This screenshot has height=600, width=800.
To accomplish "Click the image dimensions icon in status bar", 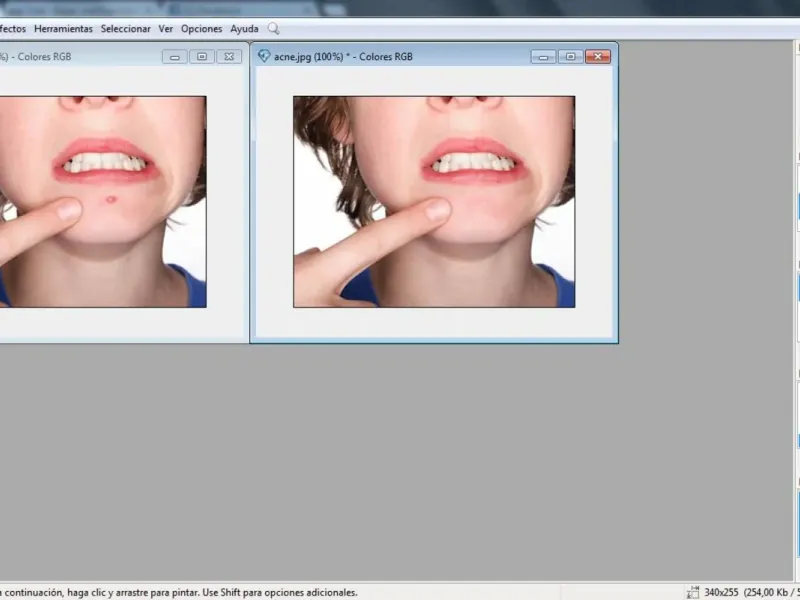I will (692, 592).
